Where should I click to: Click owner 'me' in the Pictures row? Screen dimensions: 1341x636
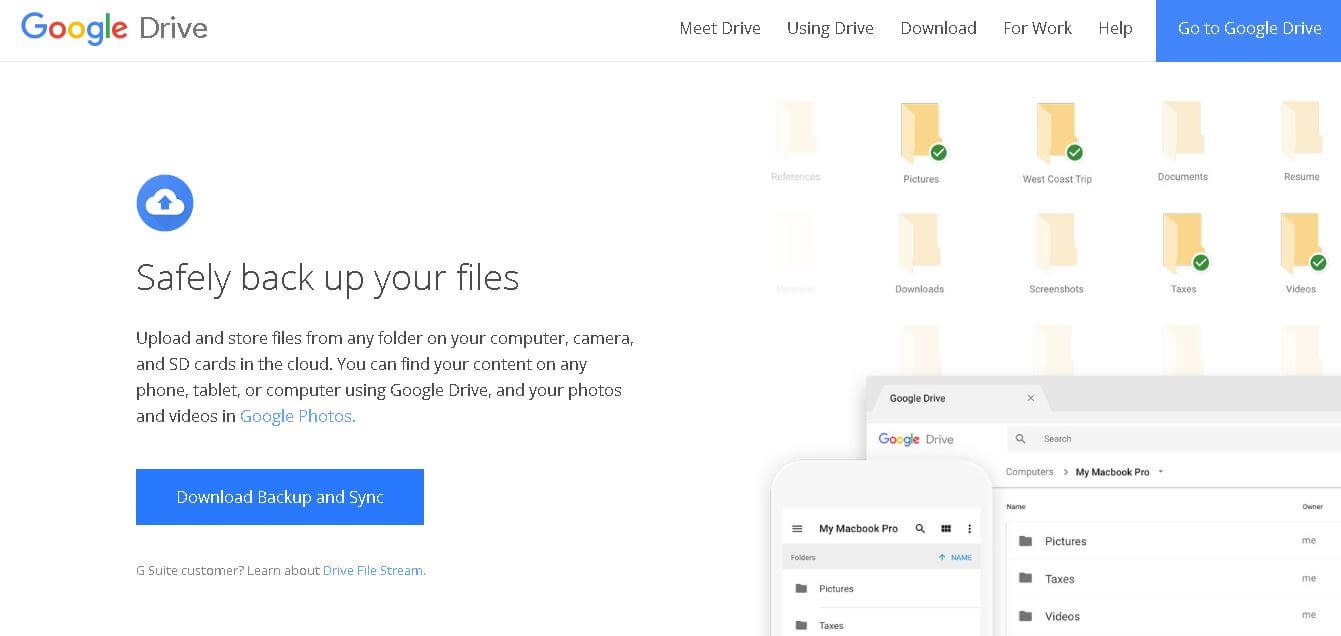click(x=1309, y=540)
